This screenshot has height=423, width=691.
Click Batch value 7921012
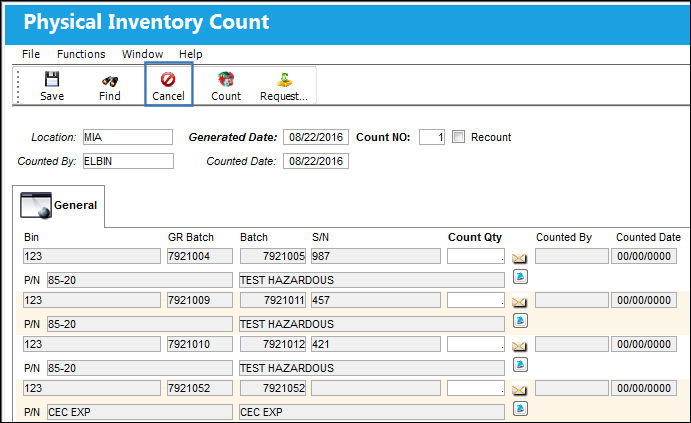[x=273, y=344]
